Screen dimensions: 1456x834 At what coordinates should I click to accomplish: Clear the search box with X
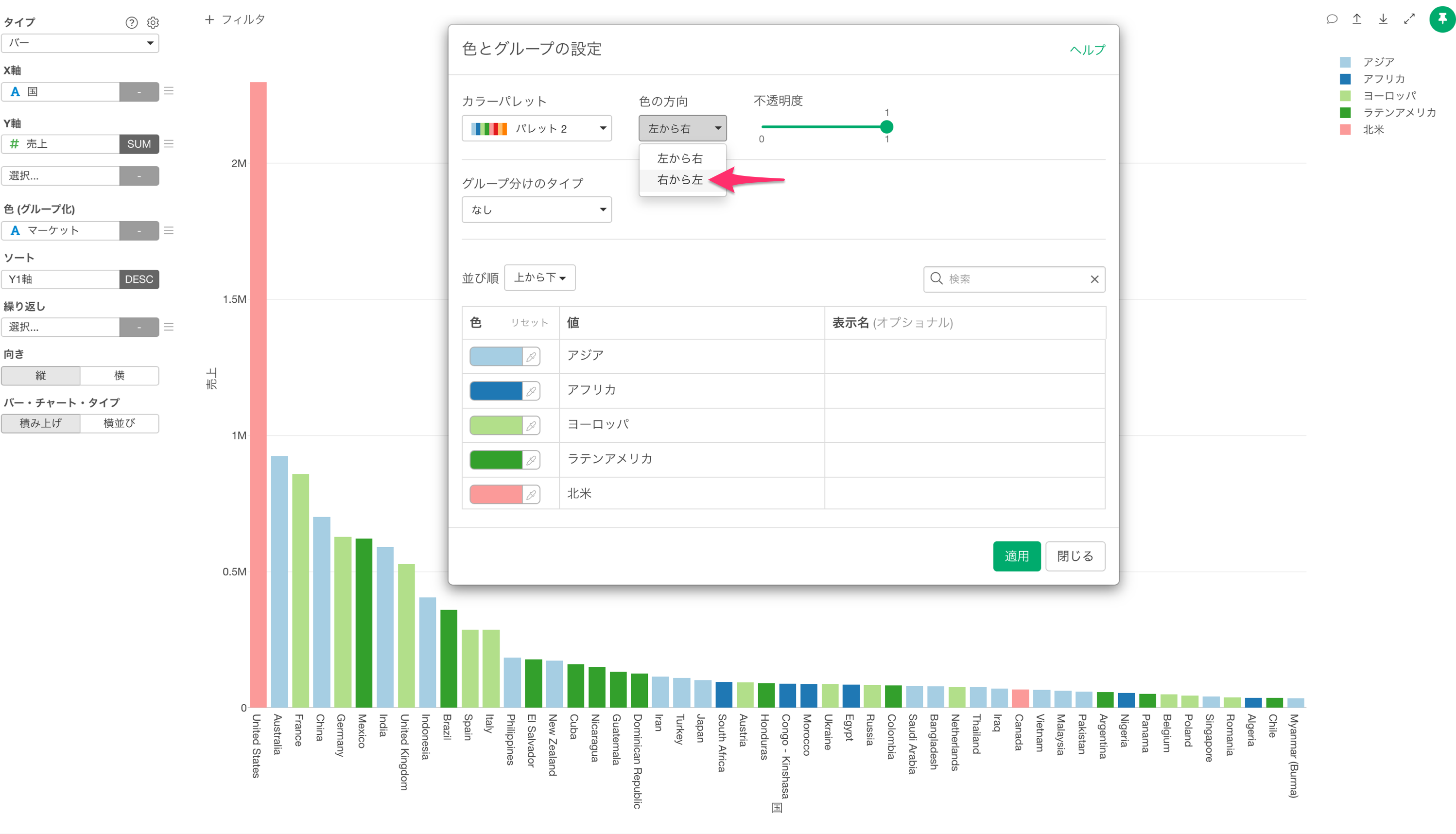pos(1094,279)
